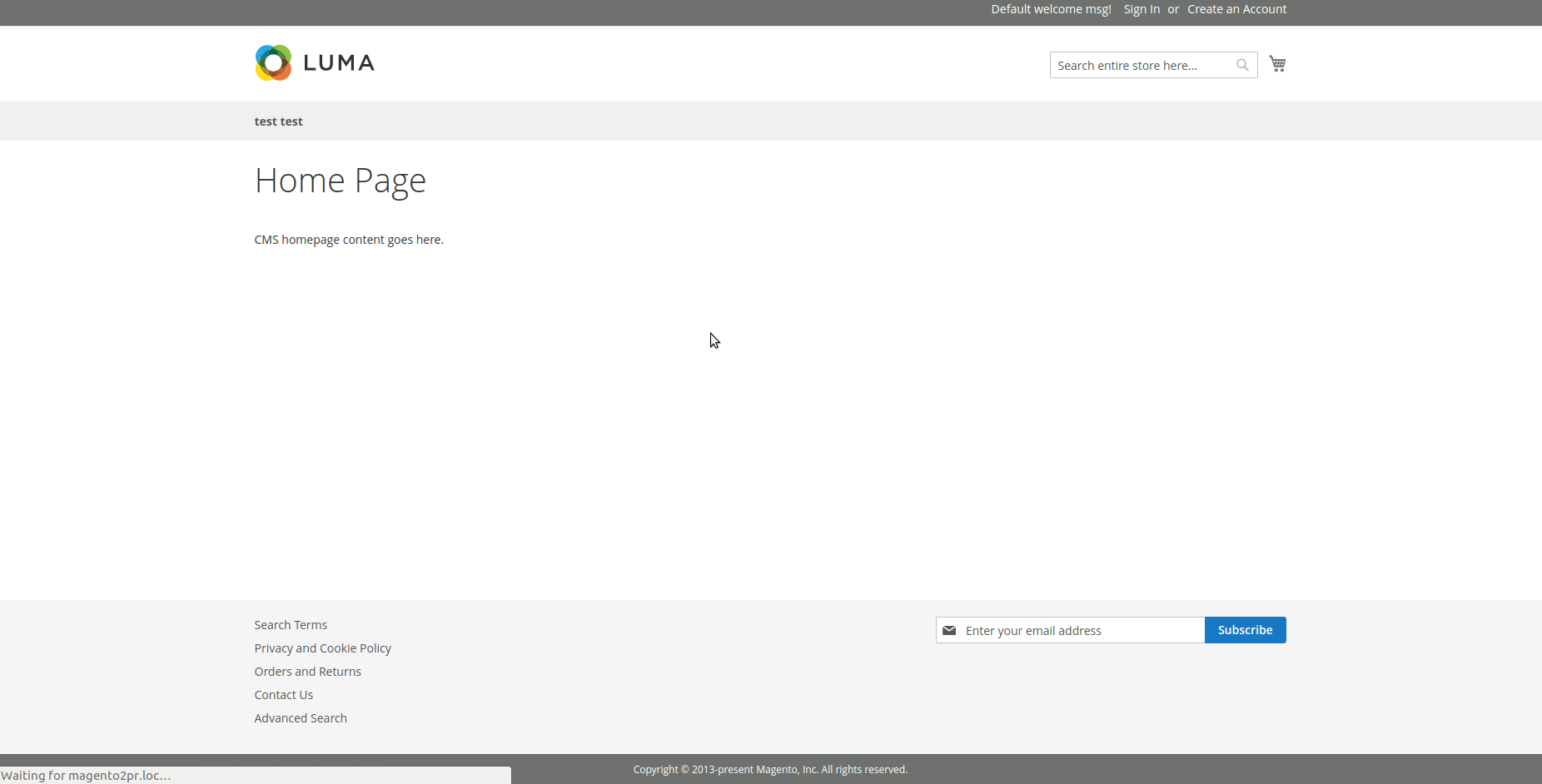The height and width of the screenshot is (784, 1542).
Task: Click the Home Page heading
Action: (340, 181)
